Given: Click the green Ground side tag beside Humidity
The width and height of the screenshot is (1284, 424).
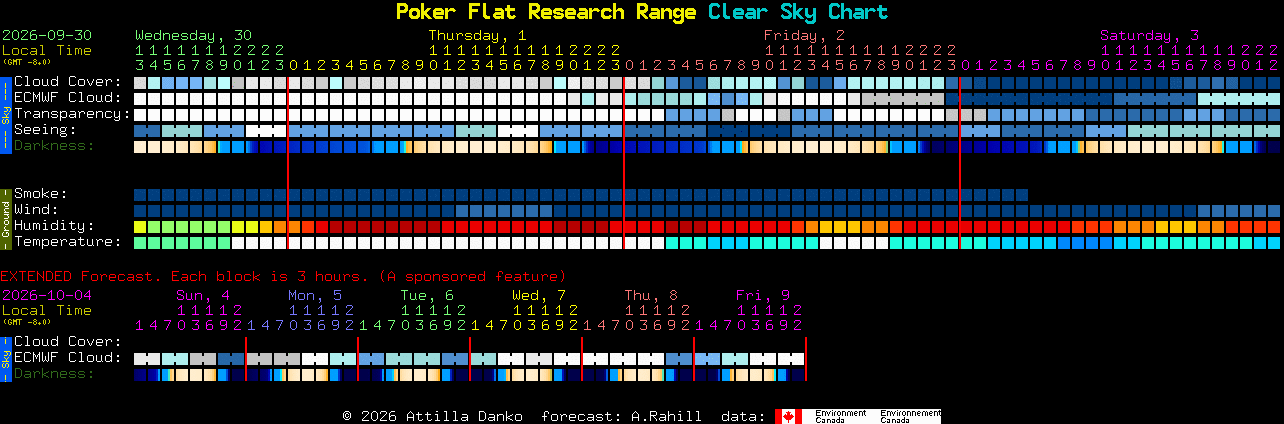Looking at the screenshot, I should pos(6,218).
